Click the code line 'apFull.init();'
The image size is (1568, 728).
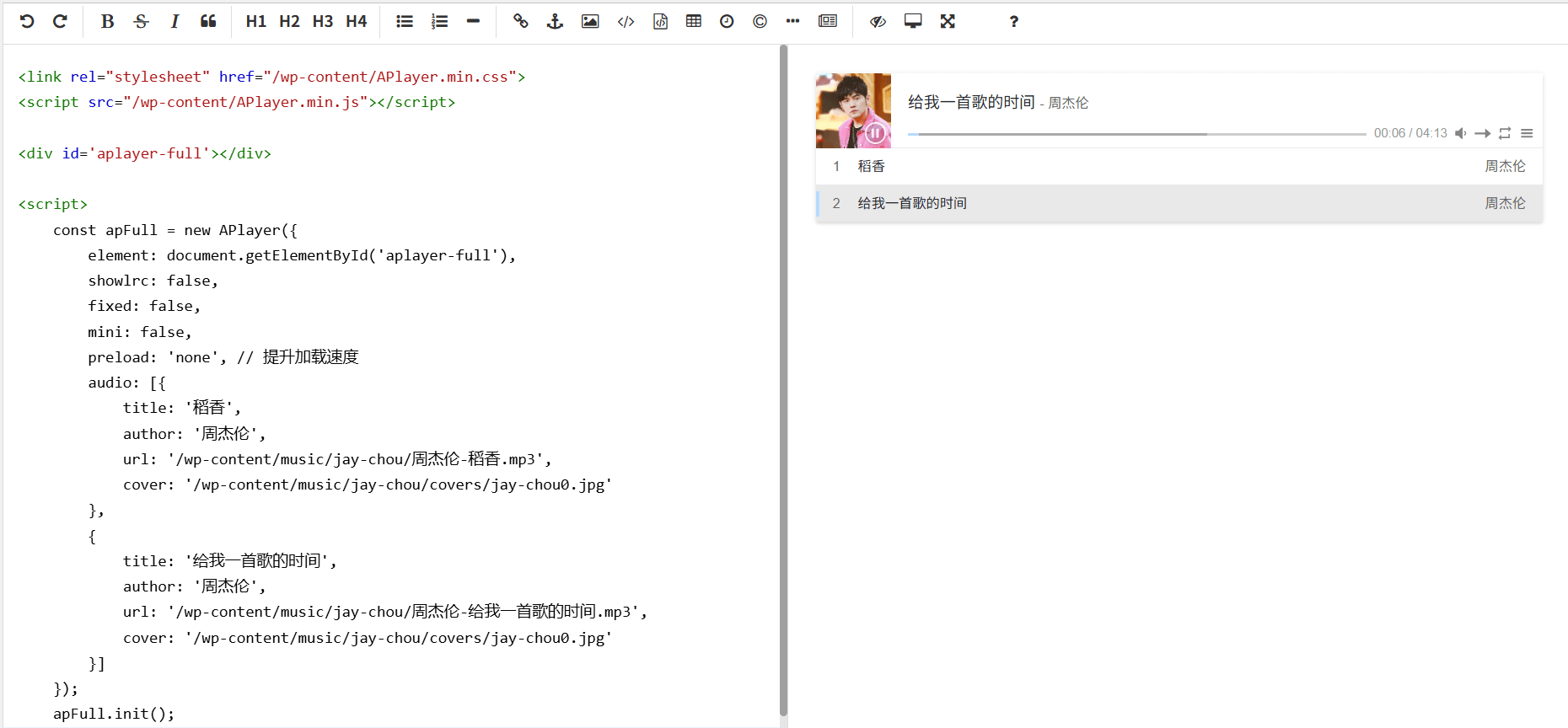[114, 715]
